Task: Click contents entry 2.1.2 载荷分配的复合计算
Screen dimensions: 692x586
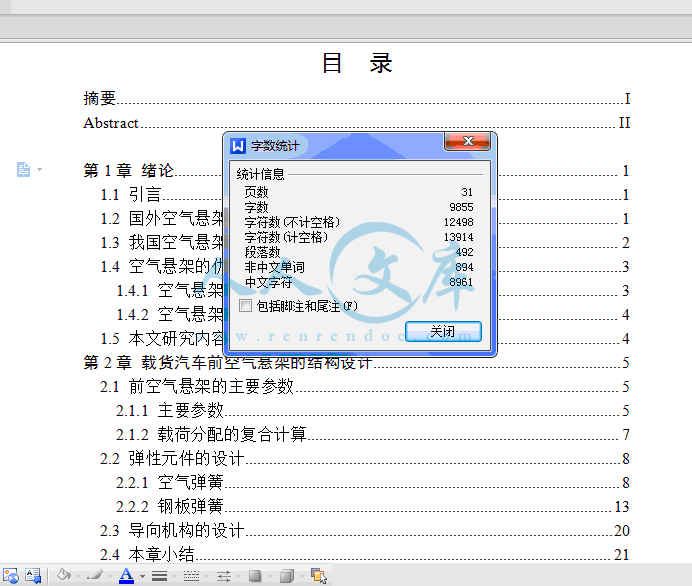Action: click(372, 434)
